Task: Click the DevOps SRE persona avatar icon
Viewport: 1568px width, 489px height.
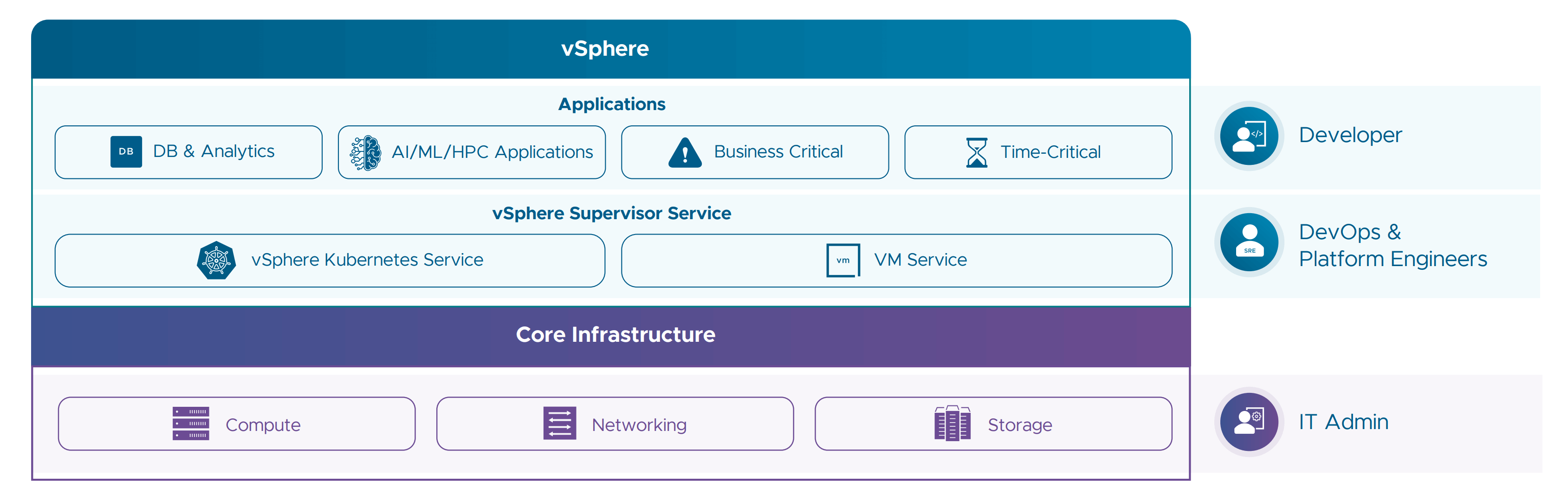Action: coord(1249,242)
